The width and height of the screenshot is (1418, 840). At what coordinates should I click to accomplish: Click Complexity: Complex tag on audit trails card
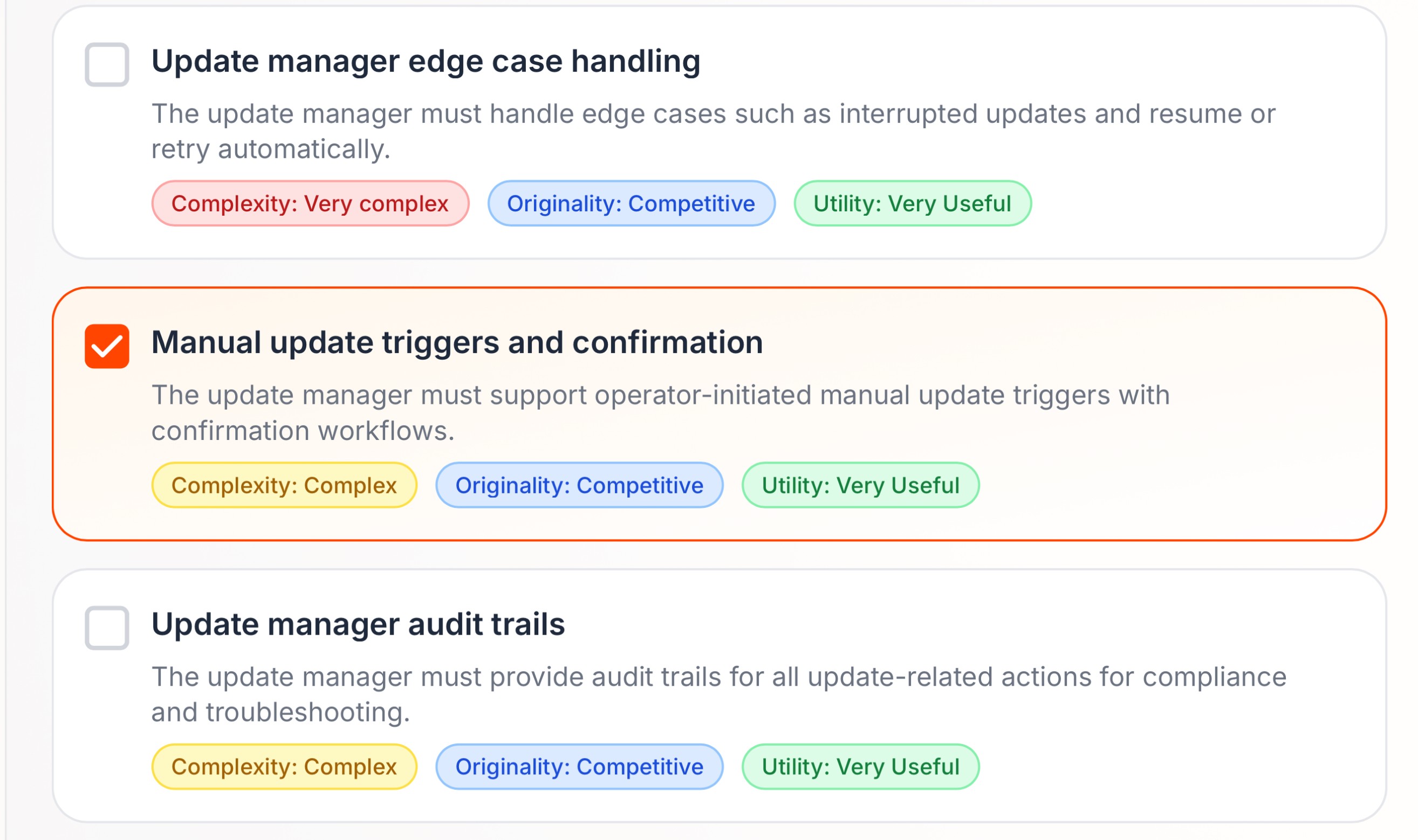click(284, 767)
